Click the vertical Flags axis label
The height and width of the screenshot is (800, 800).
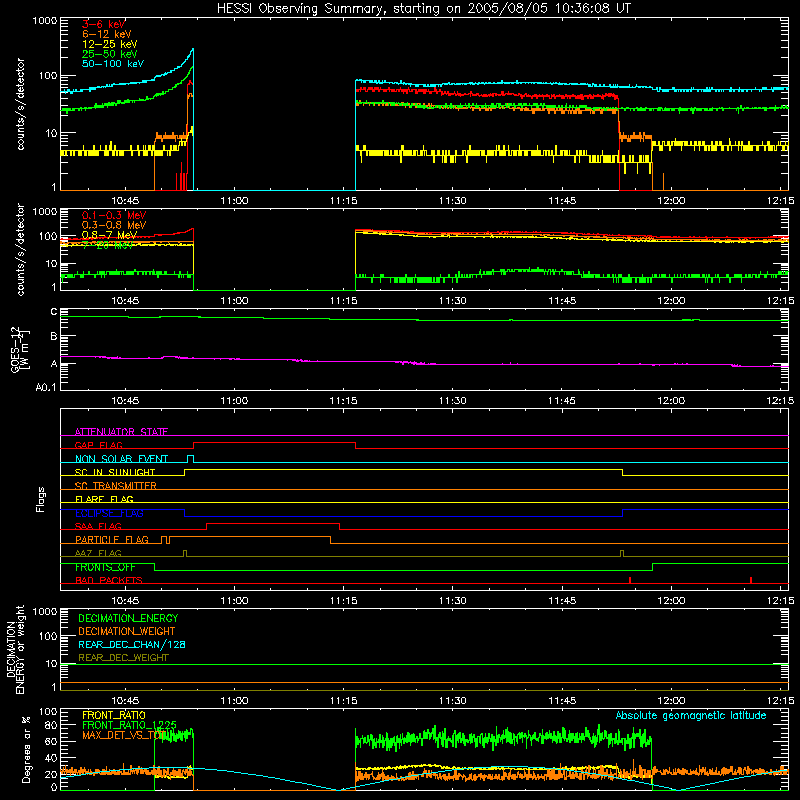tap(41, 499)
